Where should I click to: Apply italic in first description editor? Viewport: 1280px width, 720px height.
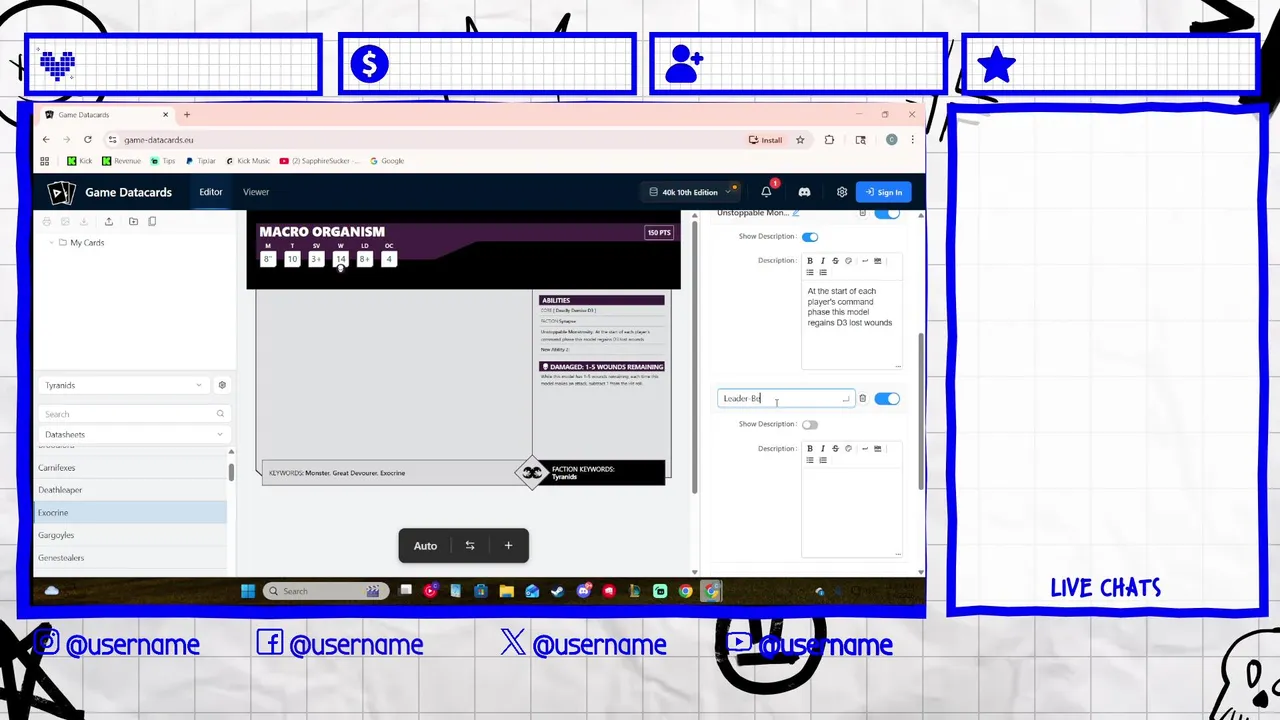click(823, 261)
